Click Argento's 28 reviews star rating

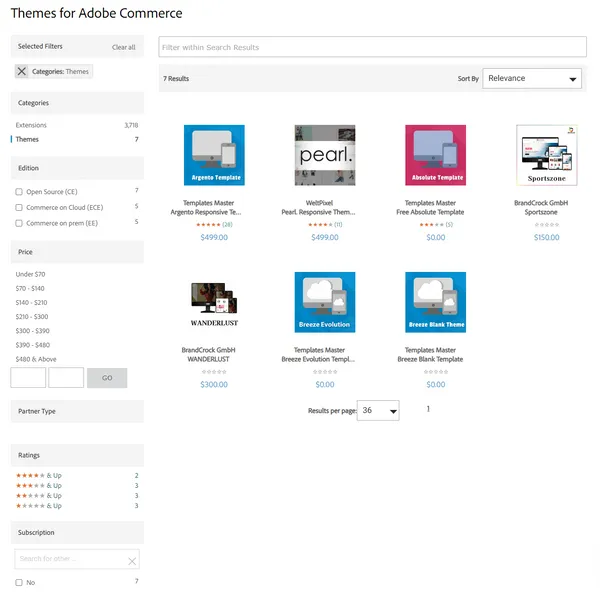pos(214,225)
